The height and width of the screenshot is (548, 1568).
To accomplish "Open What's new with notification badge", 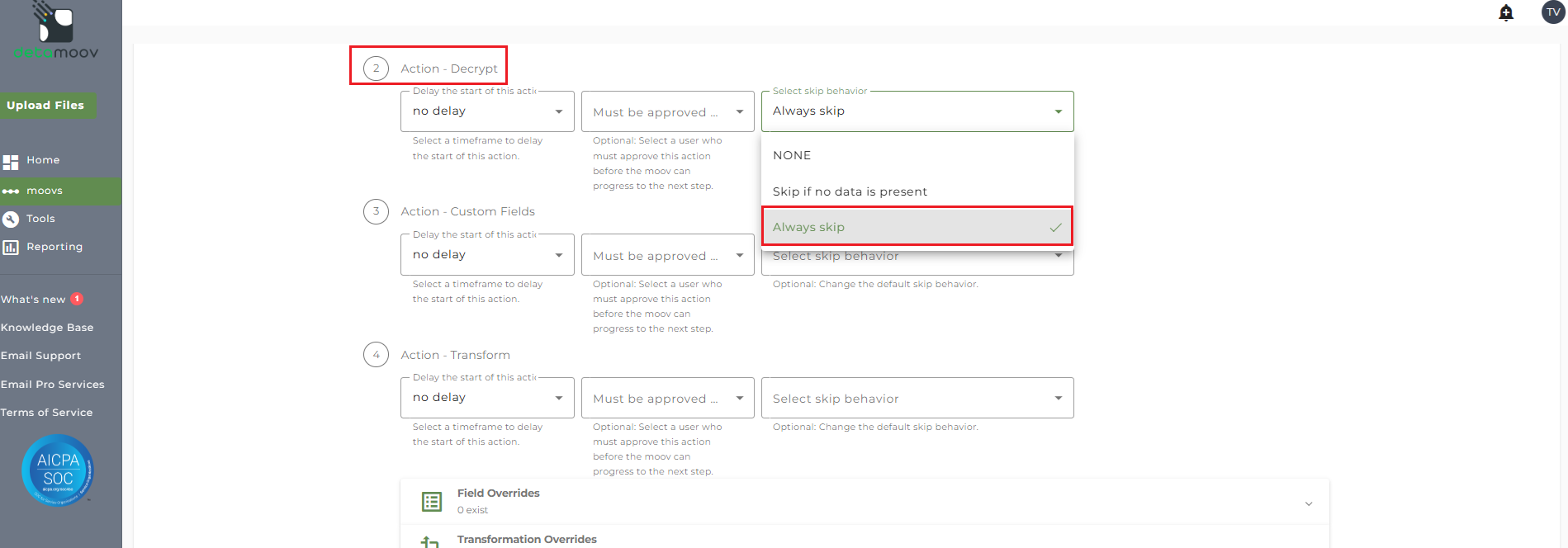I will coord(41,300).
